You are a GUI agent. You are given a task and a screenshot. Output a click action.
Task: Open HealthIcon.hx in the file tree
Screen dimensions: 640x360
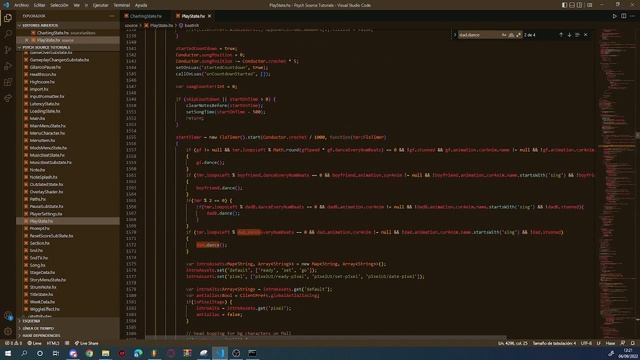click(43, 75)
